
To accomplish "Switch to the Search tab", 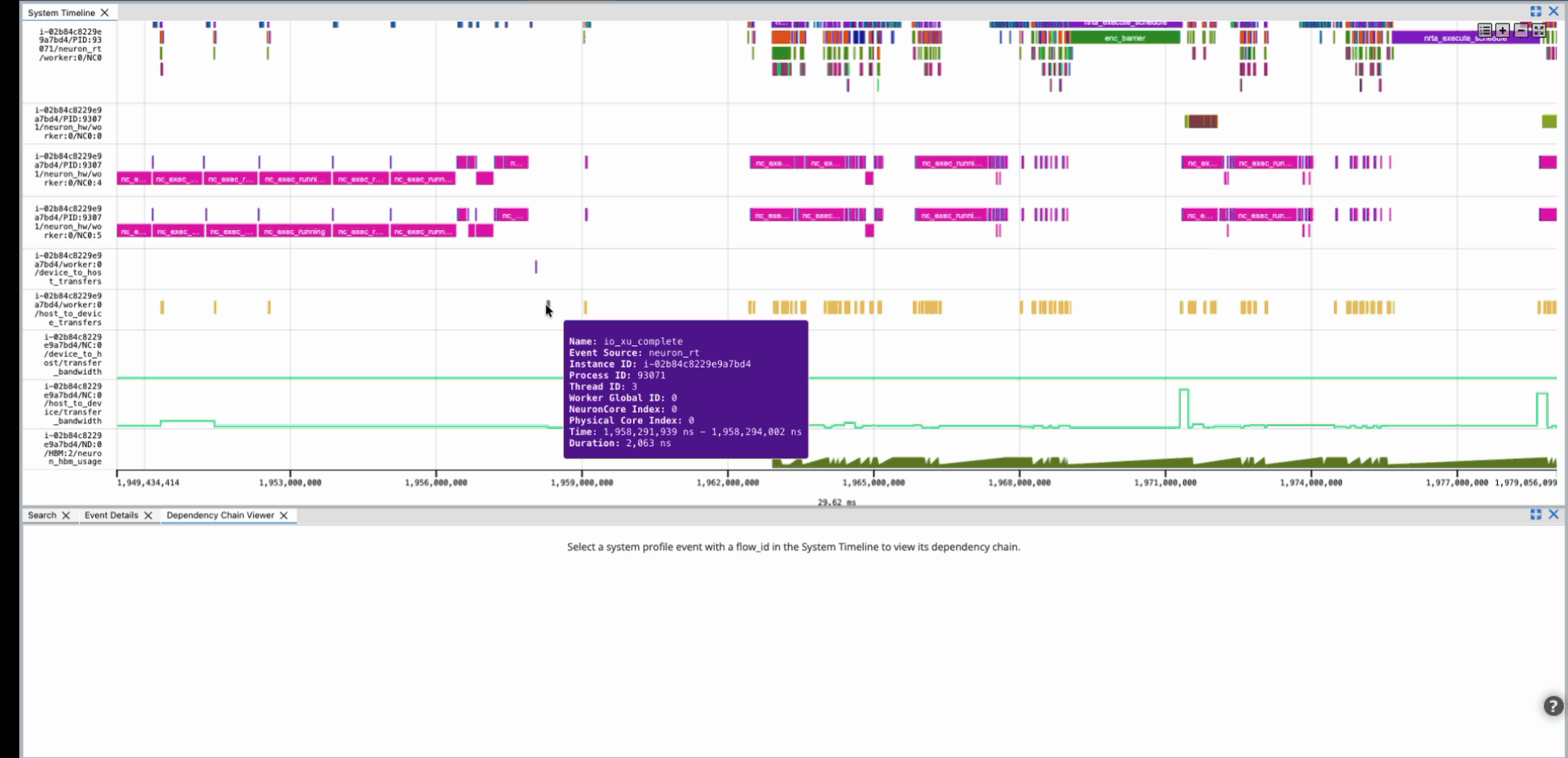I will coord(42,515).
